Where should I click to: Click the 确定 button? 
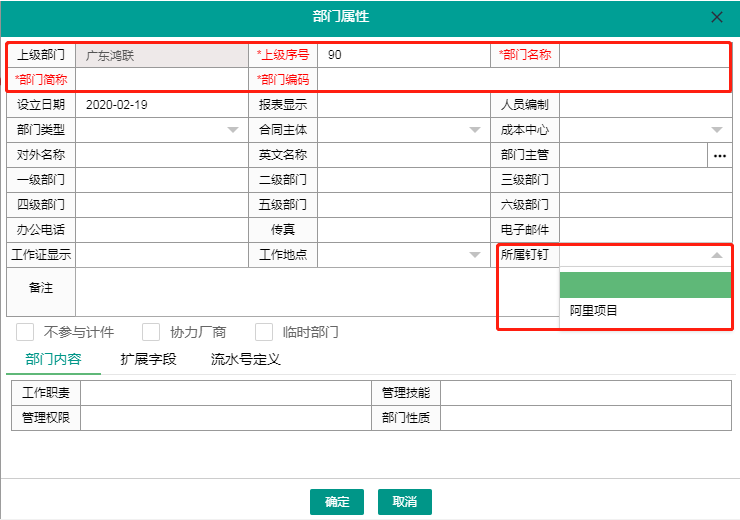(337, 501)
